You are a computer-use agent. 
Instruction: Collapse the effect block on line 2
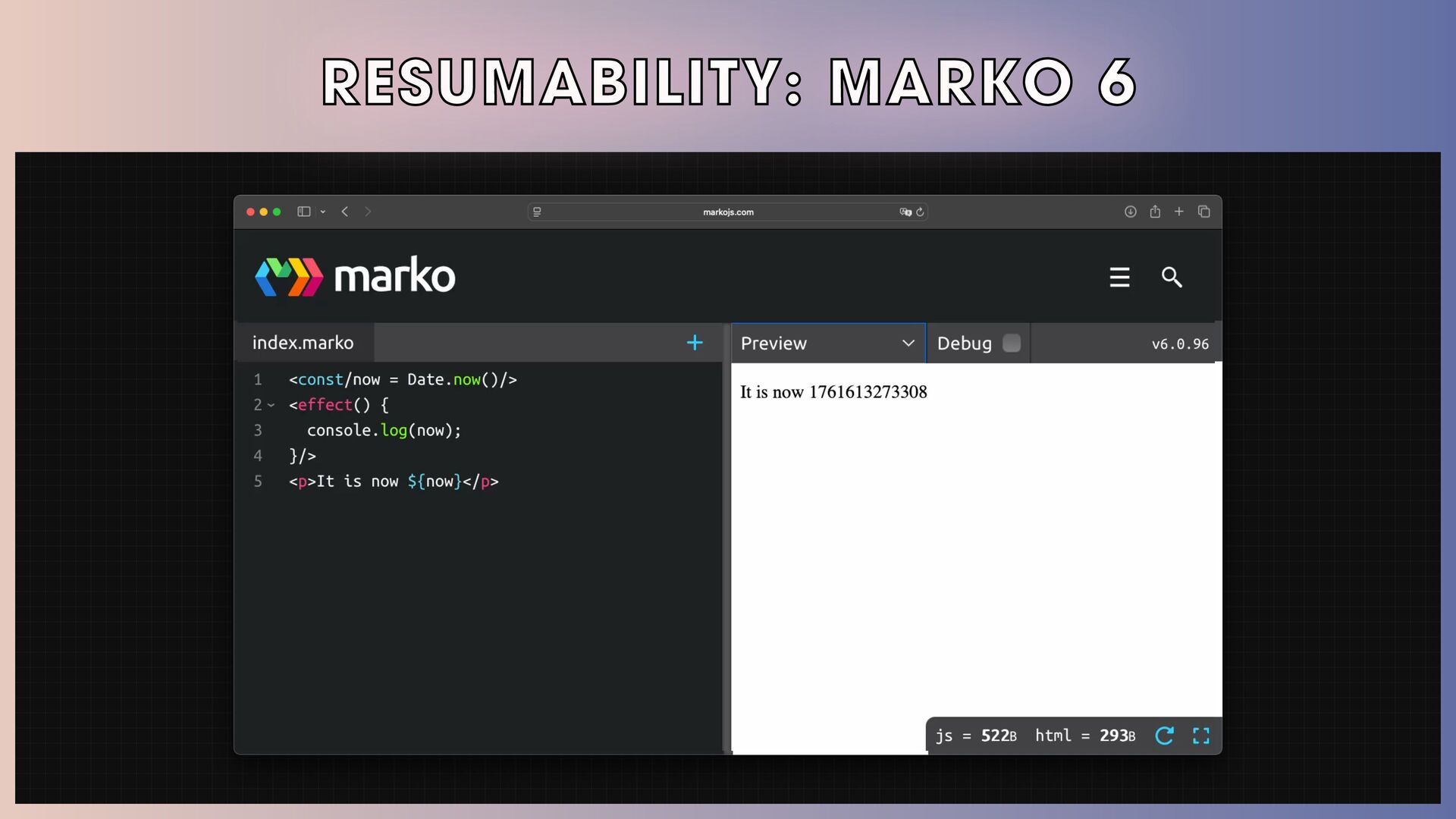(271, 405)
